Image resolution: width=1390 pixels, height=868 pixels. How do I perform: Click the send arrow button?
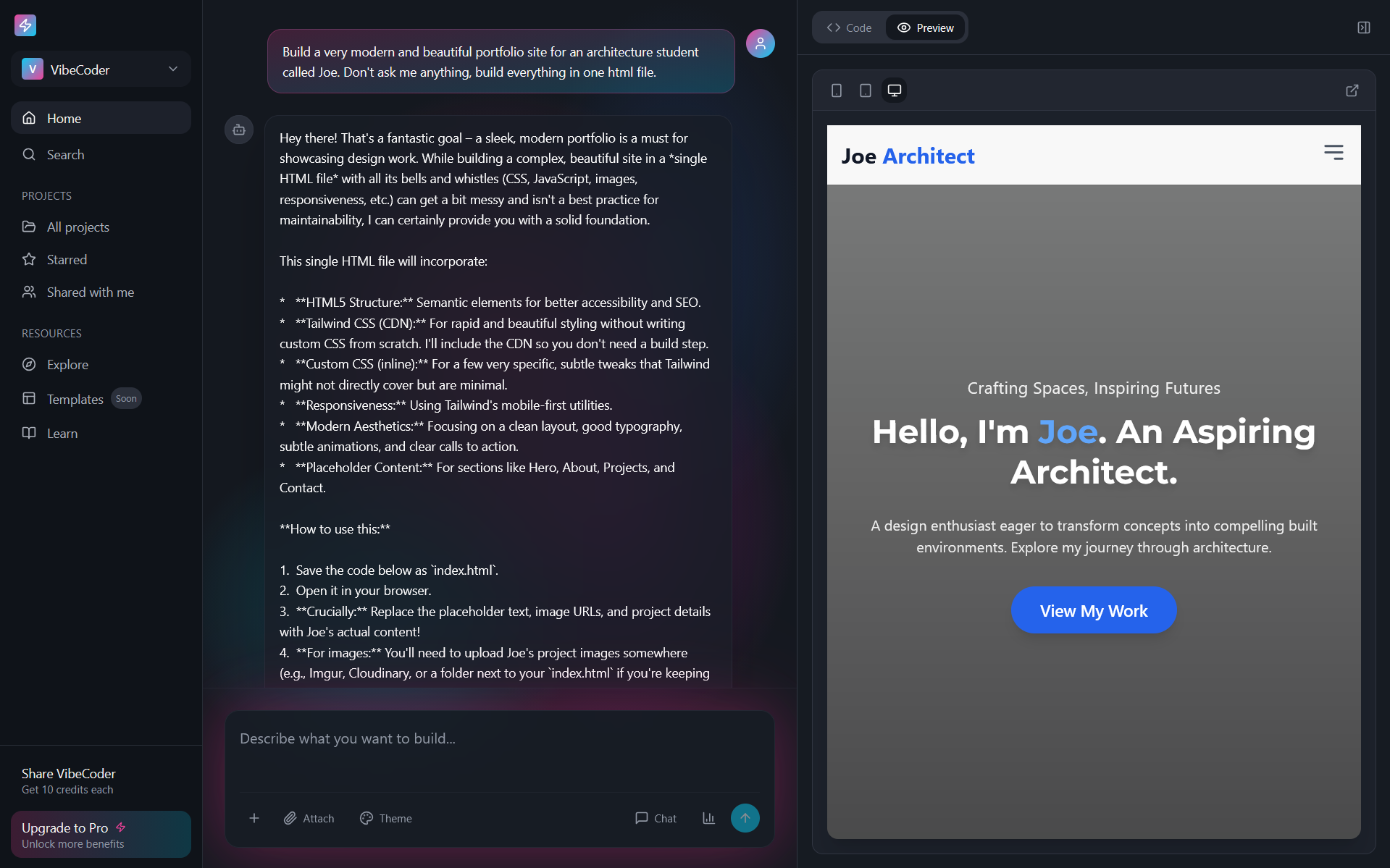pos(745,818)
